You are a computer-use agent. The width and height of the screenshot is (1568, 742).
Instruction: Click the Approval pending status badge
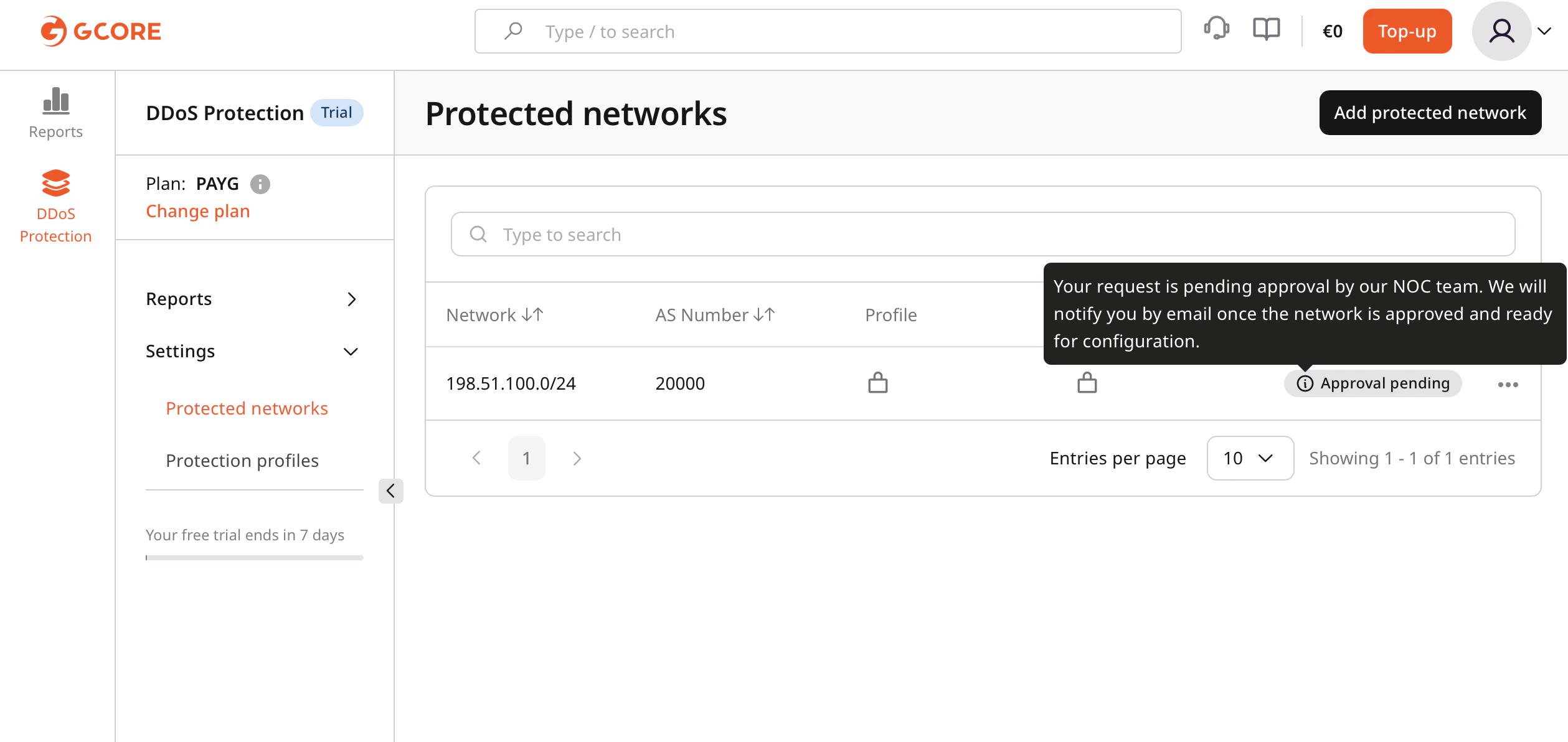[x=1373, y=383]
